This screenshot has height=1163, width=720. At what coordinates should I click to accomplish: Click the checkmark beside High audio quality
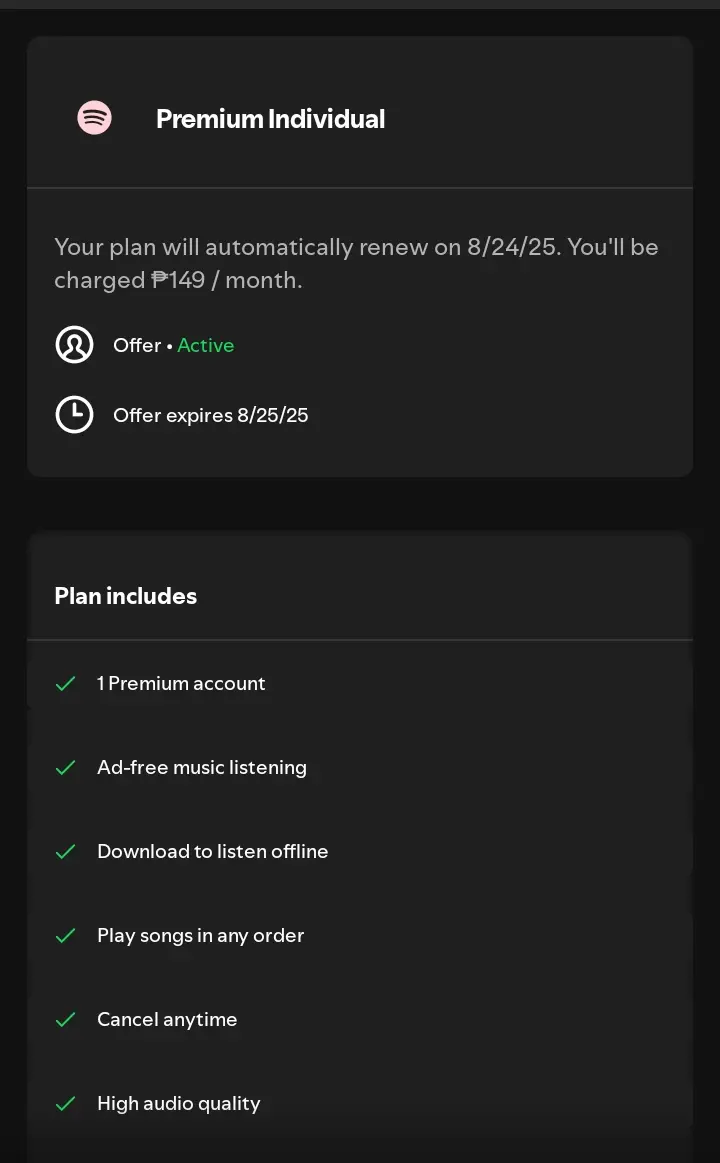coord(66,1104)
